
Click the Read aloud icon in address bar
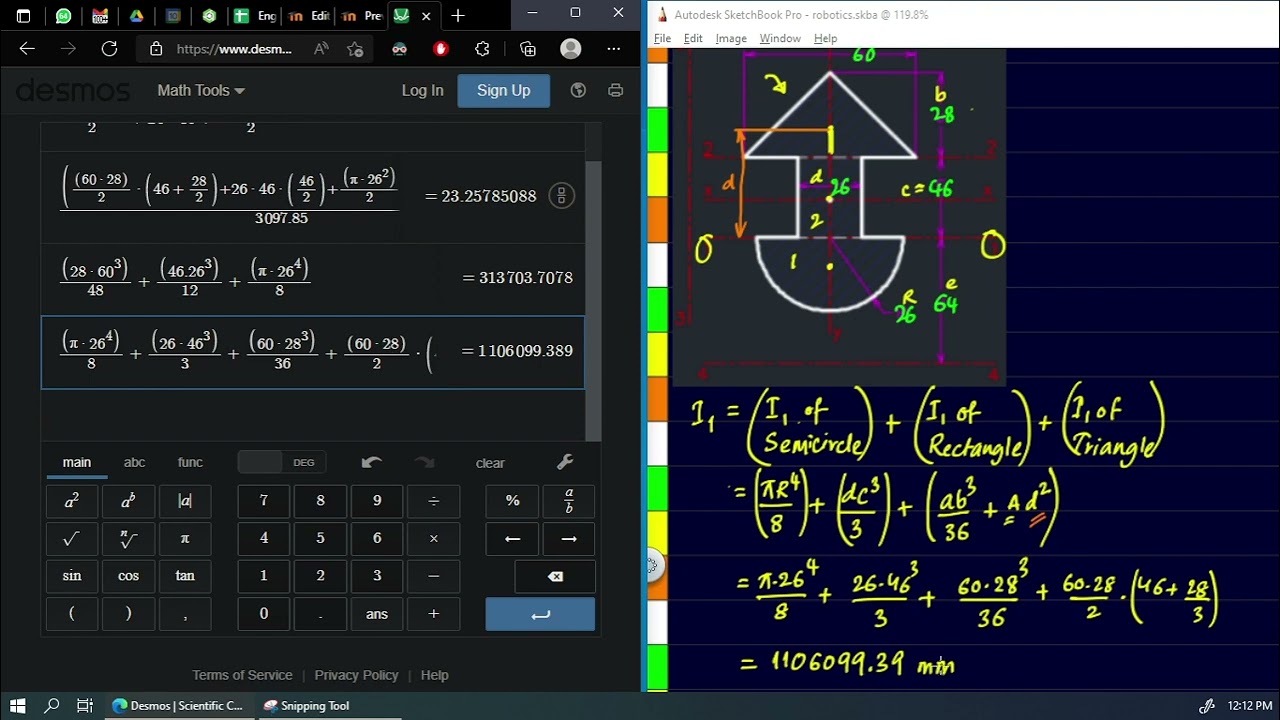321,48
